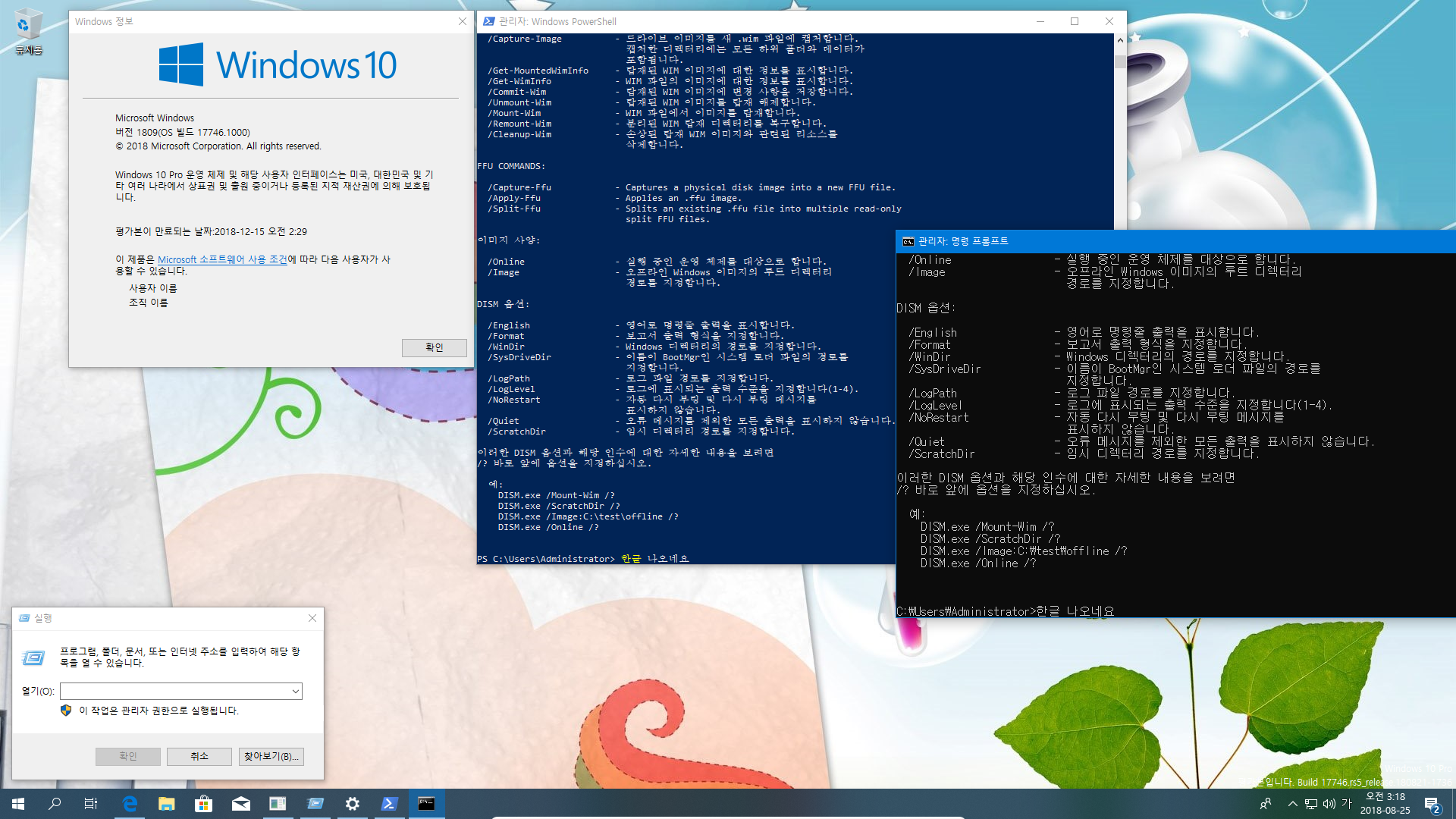Open Microsoft Store from the taskbar
1456x819 pixels.
click(203, 804)
